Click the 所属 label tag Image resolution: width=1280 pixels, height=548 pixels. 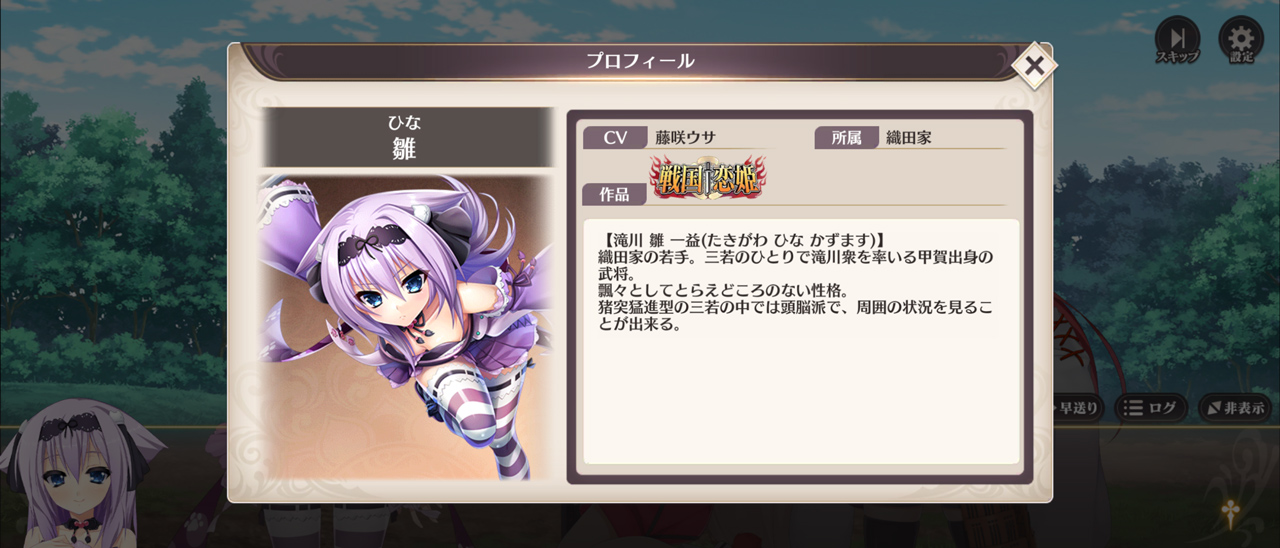point(847,138)
